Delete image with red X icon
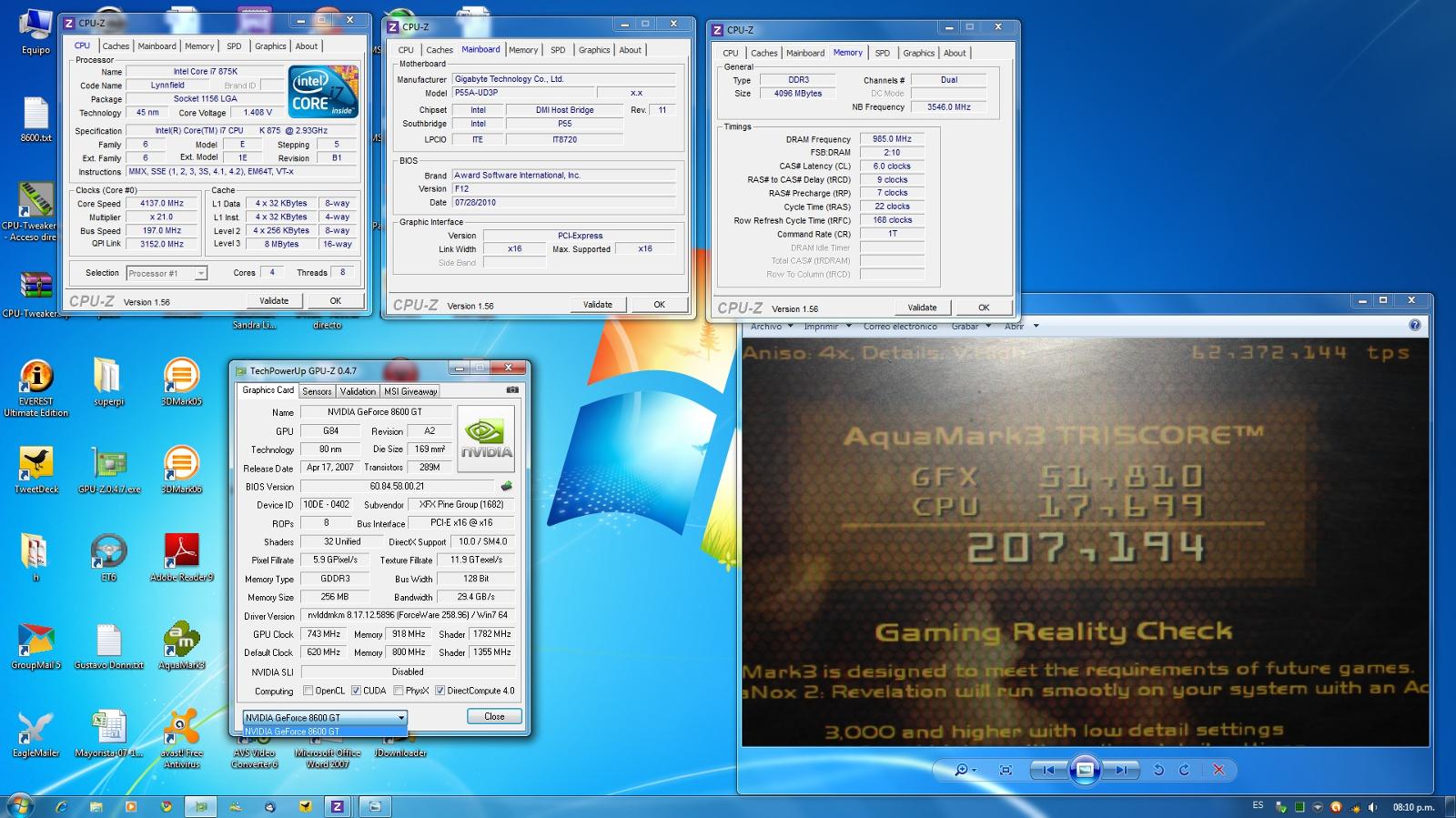 click(x=1218, y=770)
